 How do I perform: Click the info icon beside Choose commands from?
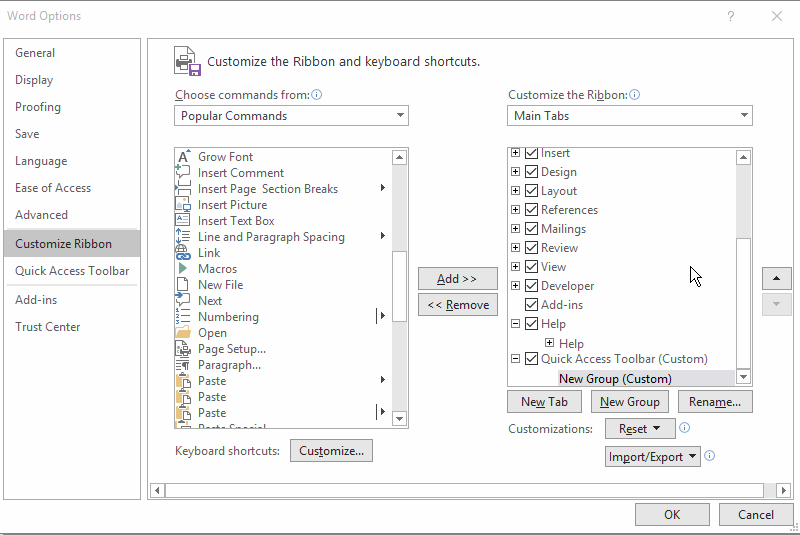(x=317, y=95)
